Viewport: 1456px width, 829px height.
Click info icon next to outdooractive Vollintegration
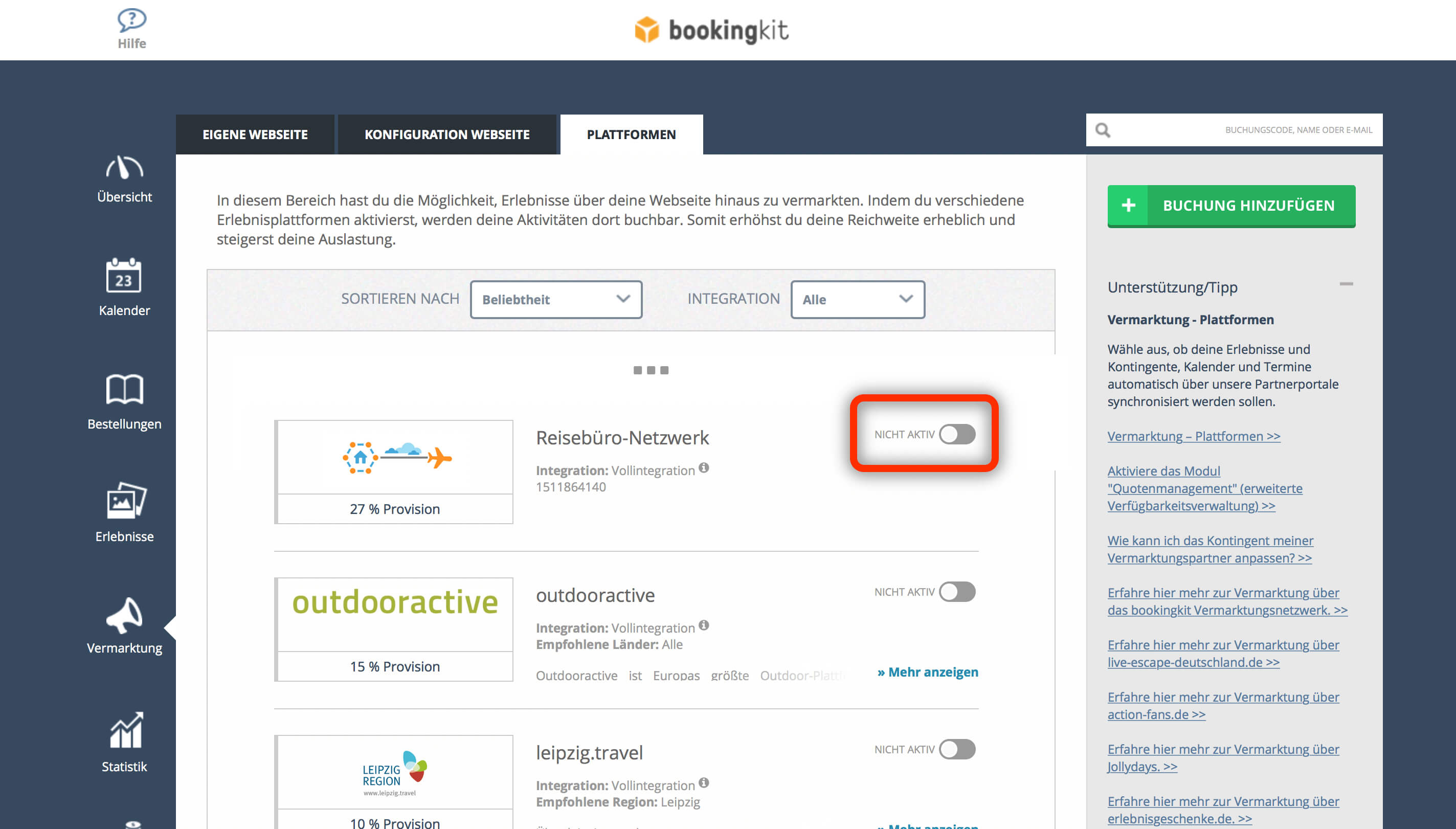[x=704, y=625]
